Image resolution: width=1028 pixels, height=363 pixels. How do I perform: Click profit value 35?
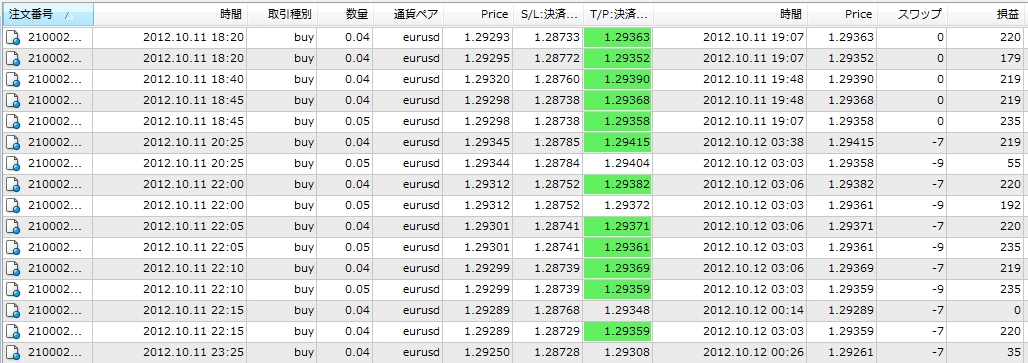(x=1015, y=353)
